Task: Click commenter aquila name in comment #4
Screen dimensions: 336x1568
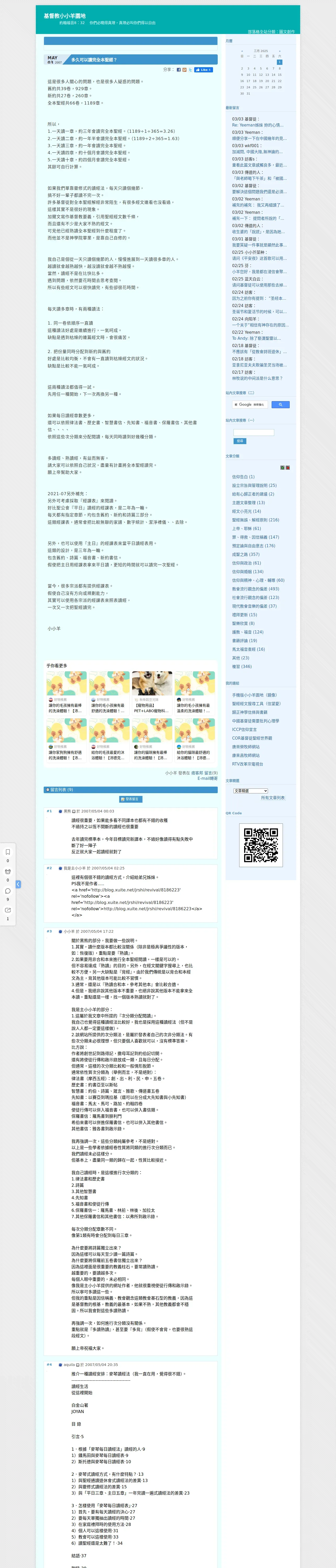Action: [70, 1365]
